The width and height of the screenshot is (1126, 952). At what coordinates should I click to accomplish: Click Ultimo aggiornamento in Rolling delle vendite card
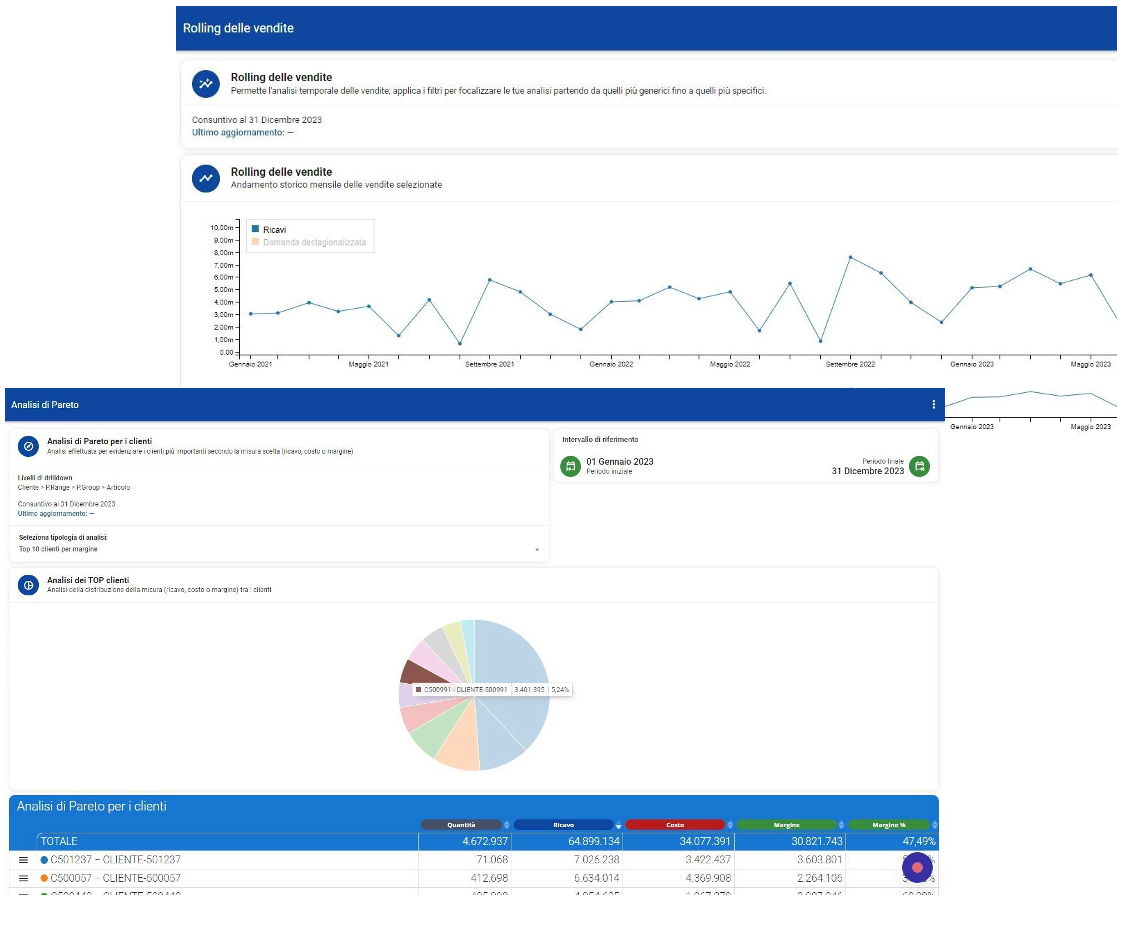(242, 133)
